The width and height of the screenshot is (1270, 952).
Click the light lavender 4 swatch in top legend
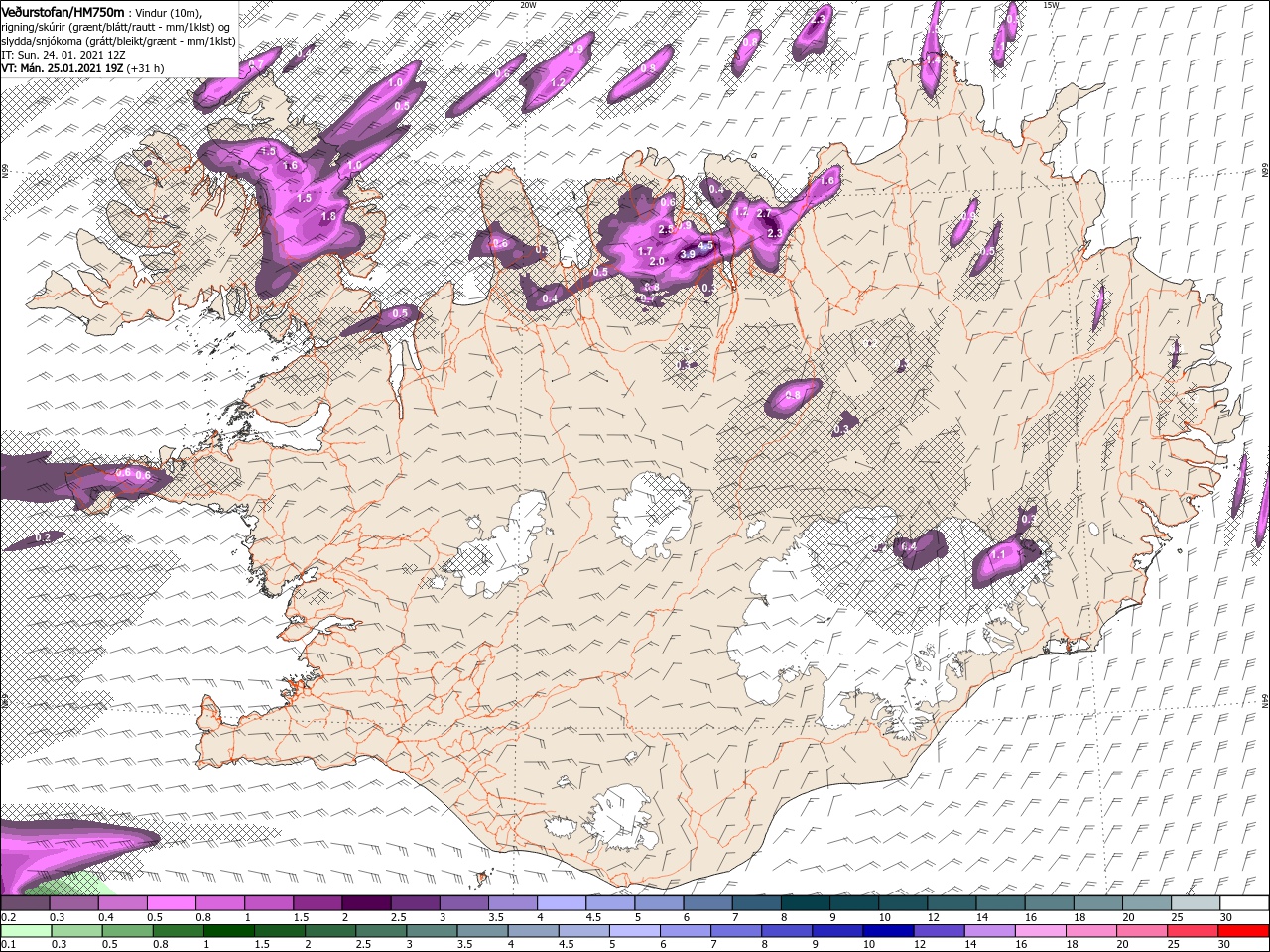[561, 903]
